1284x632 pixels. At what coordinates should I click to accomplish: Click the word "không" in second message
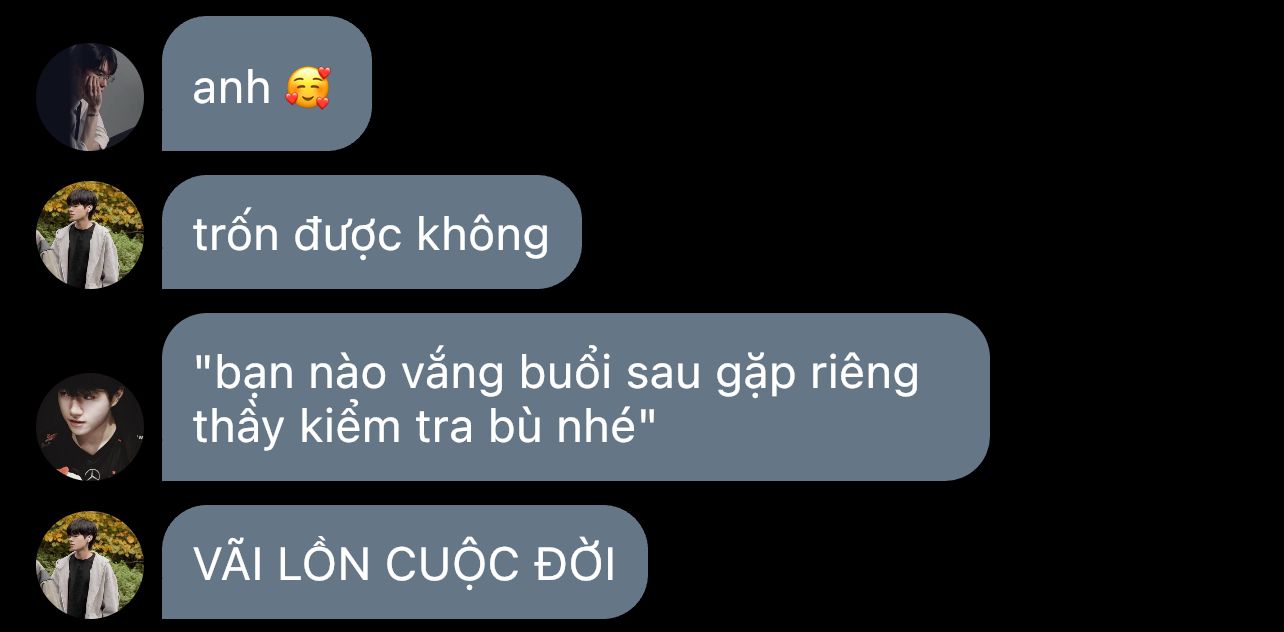point(482,236)
